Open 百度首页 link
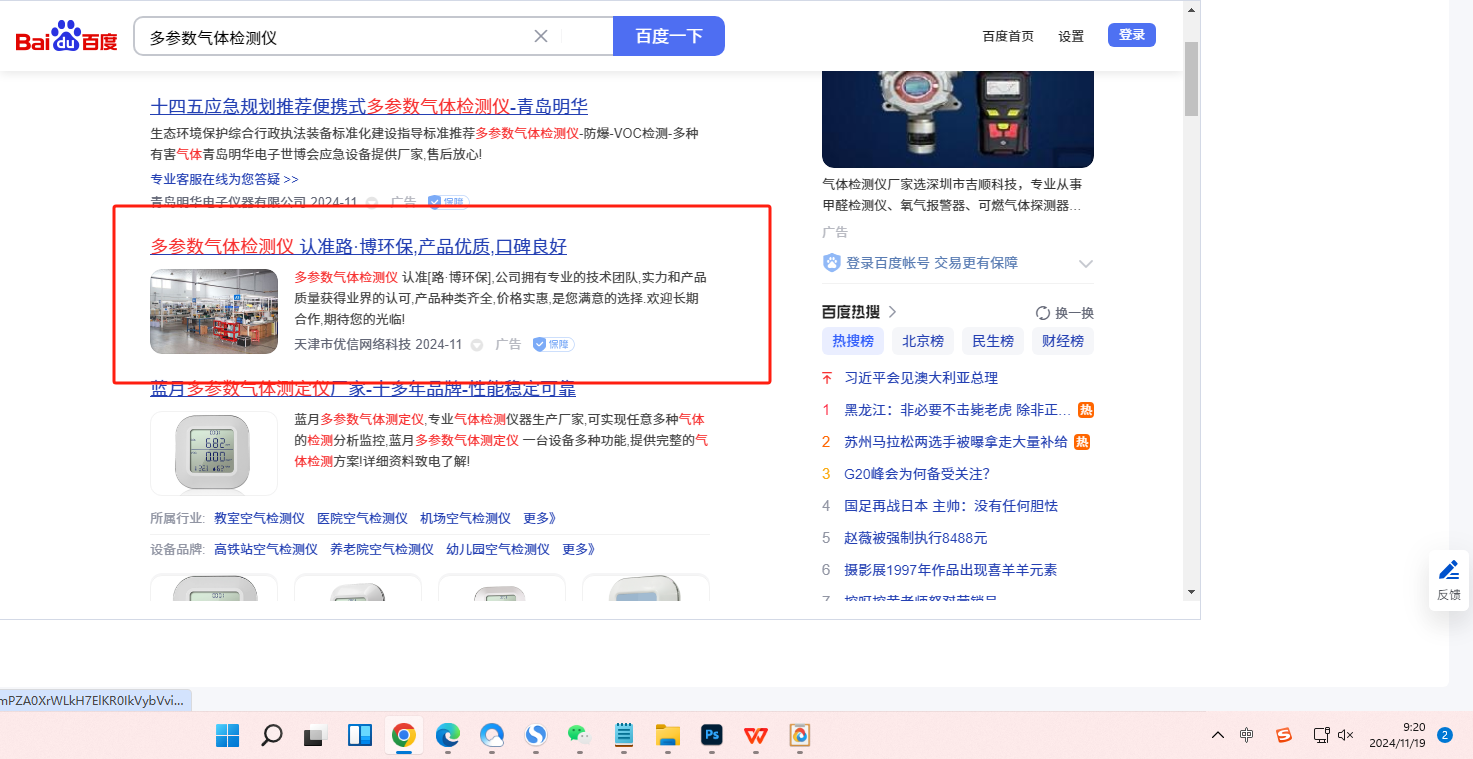The image size is (1473, 759). pyautogui.click(x=1008, y=36)
